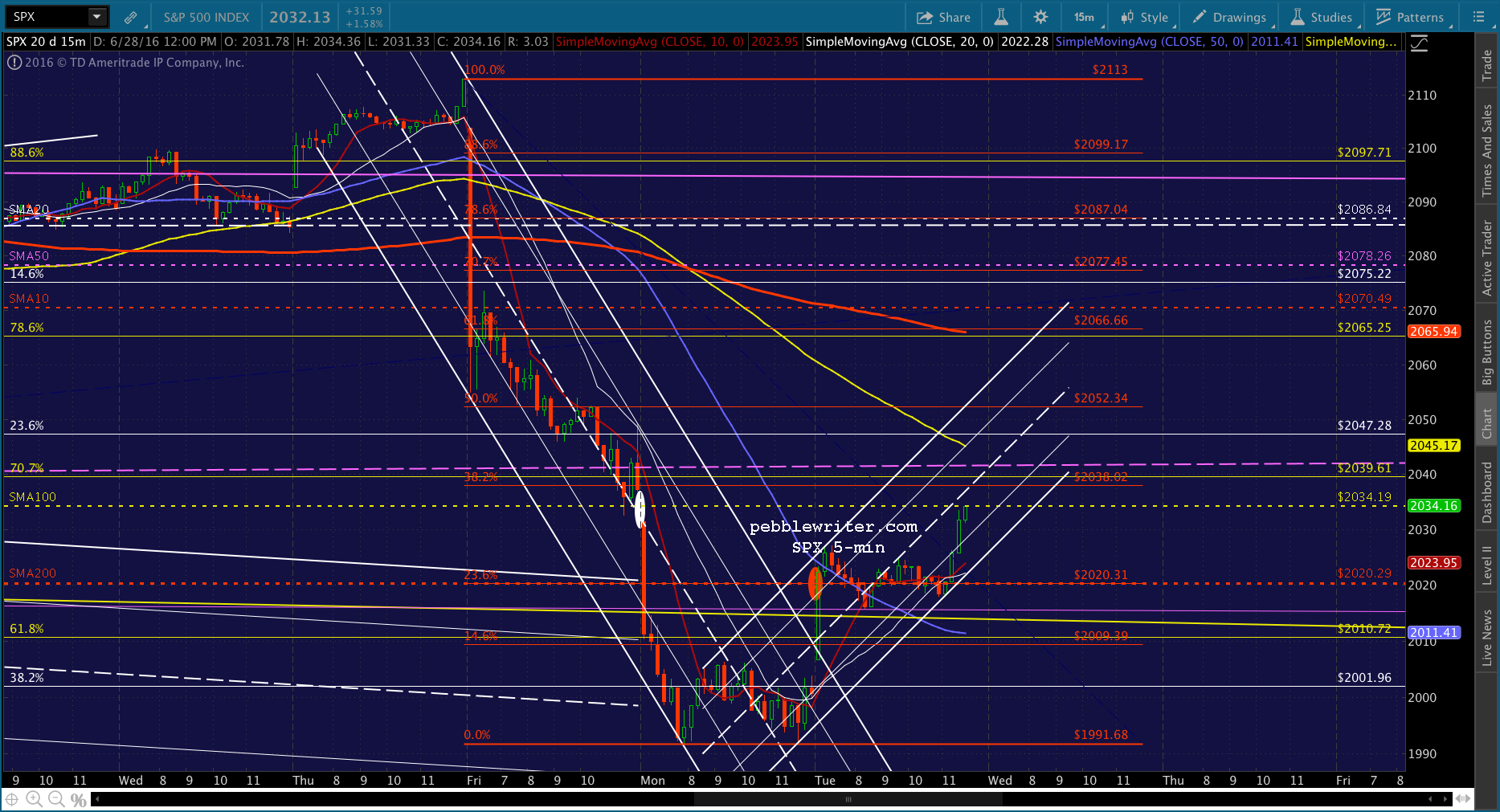
Task: Open the Patterns menu button
Action: (1411, 17)
